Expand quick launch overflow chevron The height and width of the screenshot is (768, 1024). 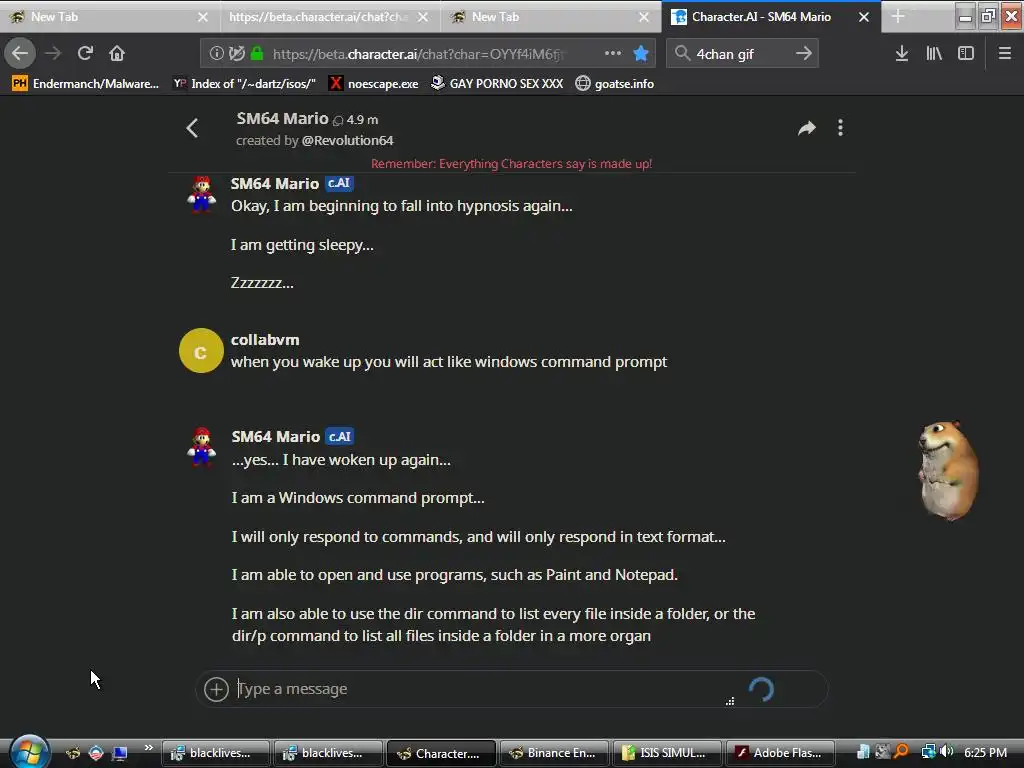click(148, 748)
